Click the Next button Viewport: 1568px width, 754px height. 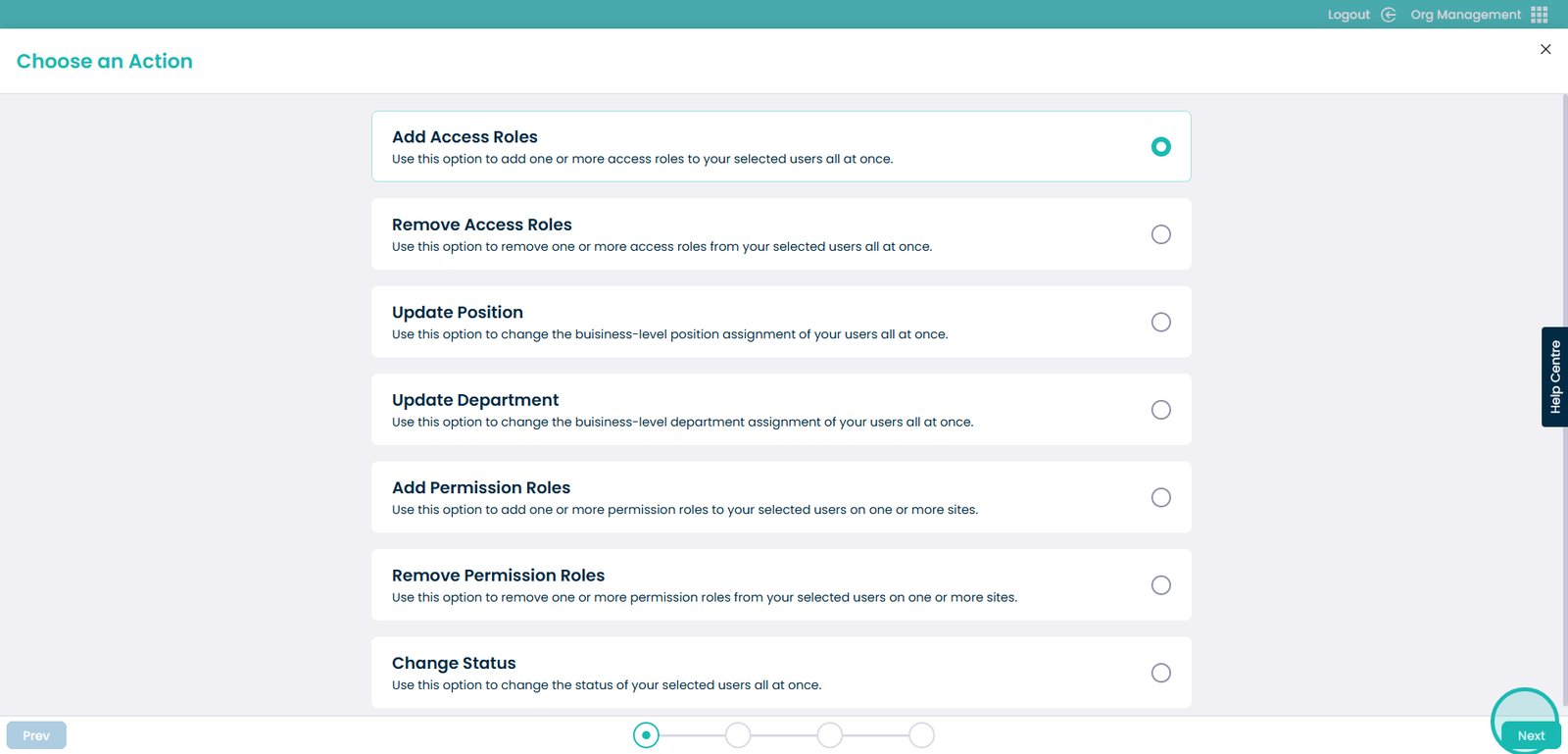pos(1530,735)
